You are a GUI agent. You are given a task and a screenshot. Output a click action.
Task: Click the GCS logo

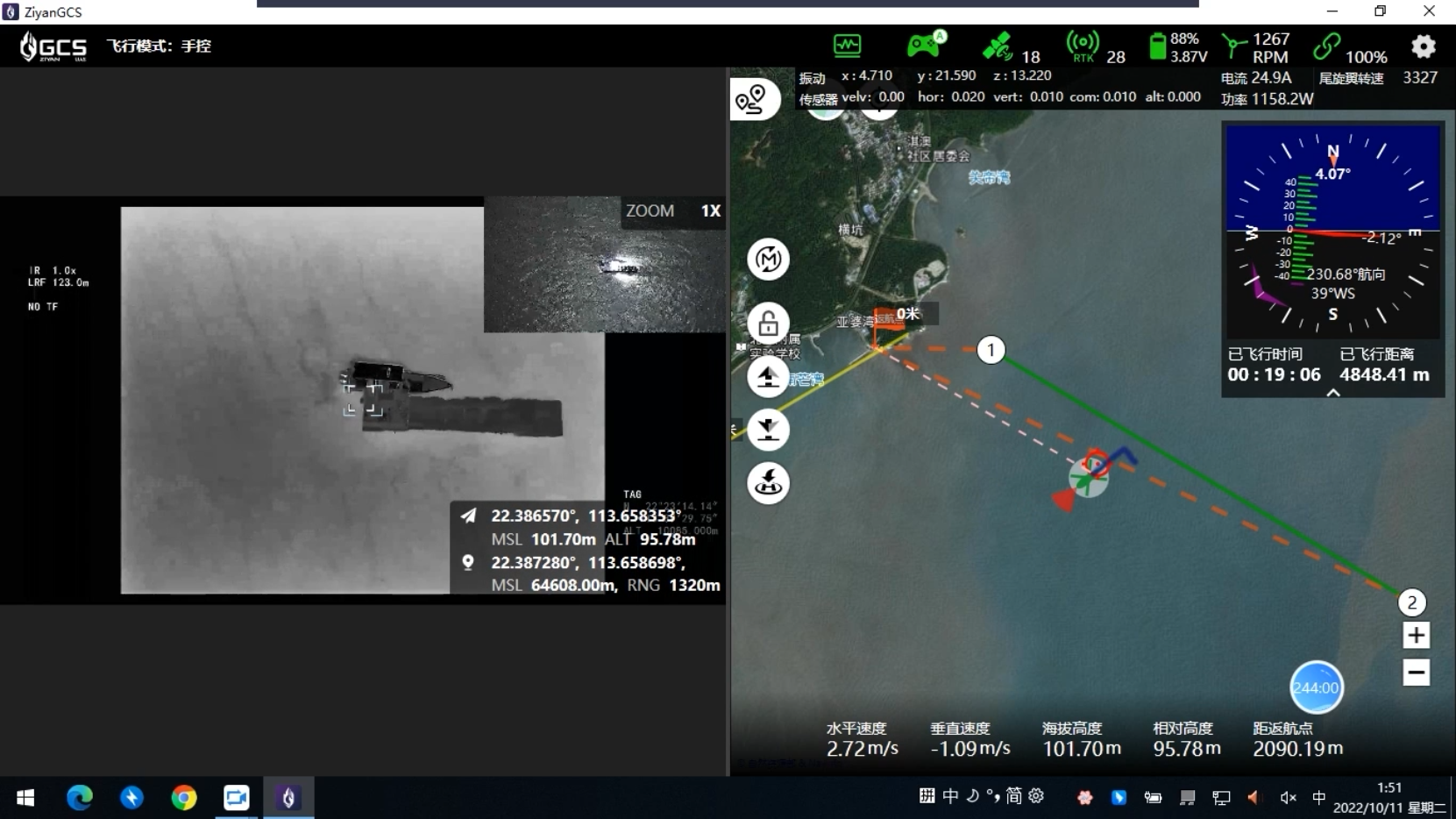(x=53, y=46)
